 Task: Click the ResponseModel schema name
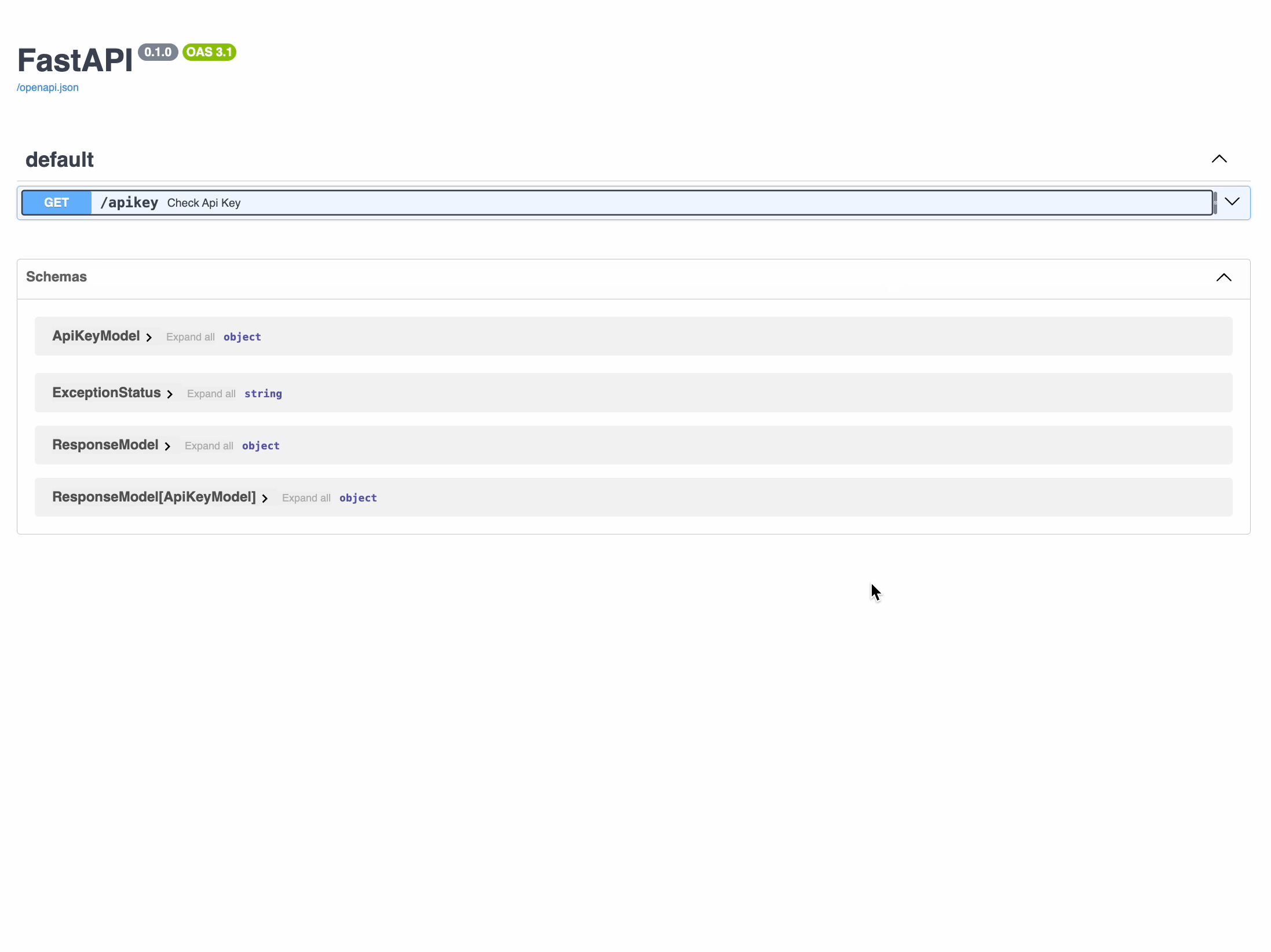click(x=105, y=445)
